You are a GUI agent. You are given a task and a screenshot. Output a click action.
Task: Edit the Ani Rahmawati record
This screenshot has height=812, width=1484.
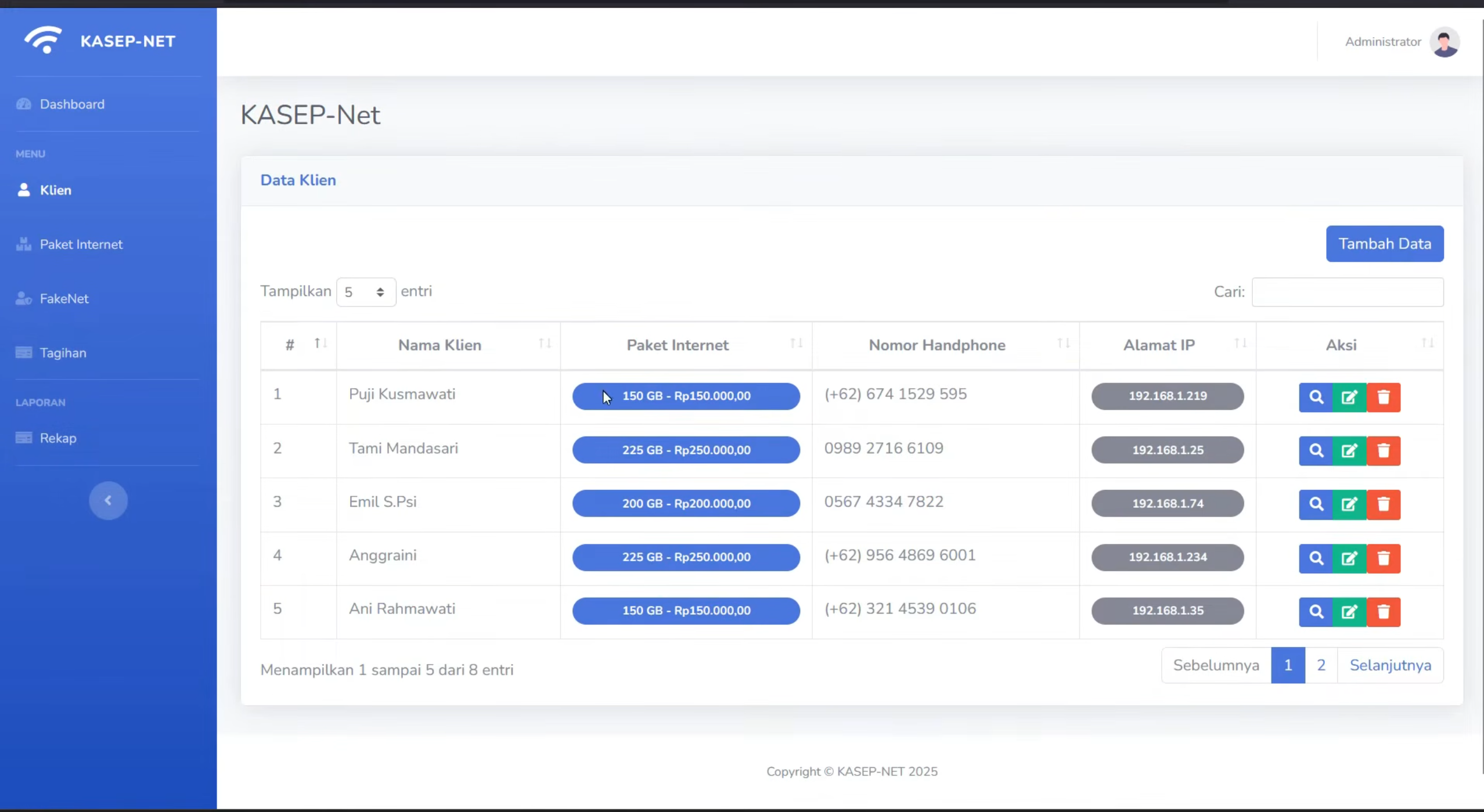tap(1349, 611)
